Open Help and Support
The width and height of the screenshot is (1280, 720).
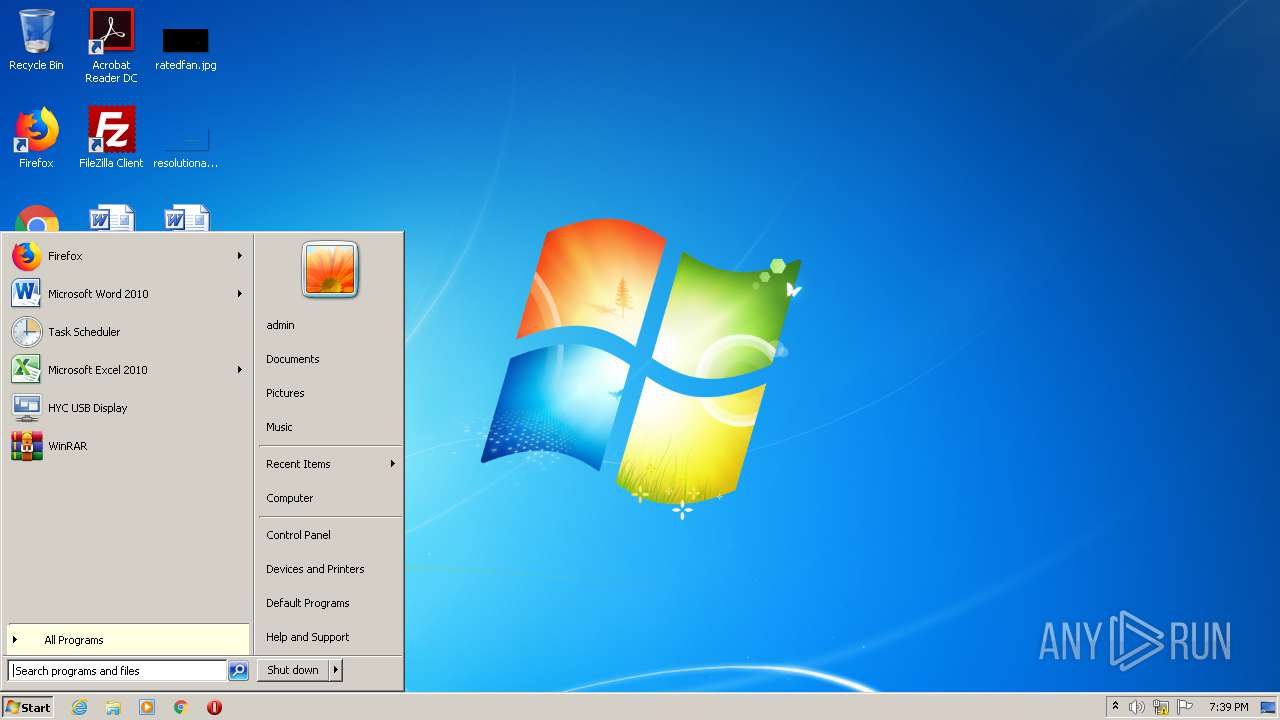click(330, 637)
